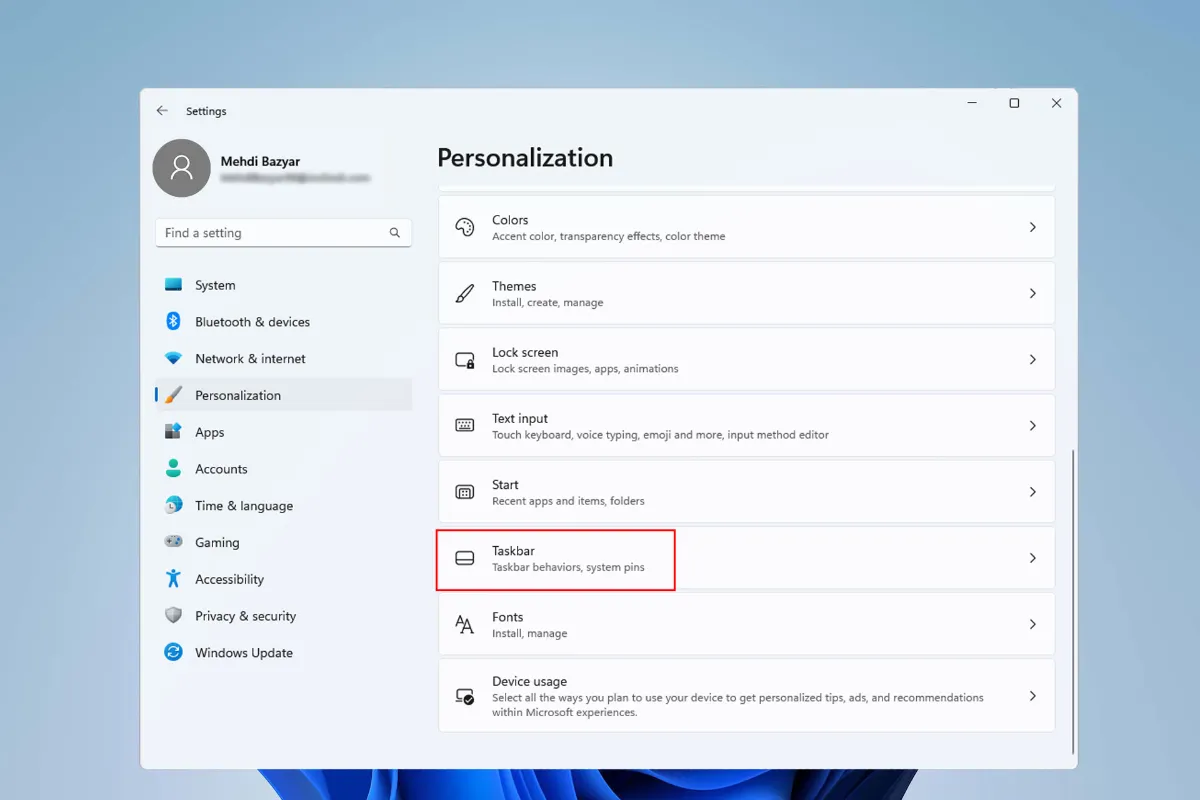Go back using the back arrow
Screen dimensions: 1200x800
[162, 111]
